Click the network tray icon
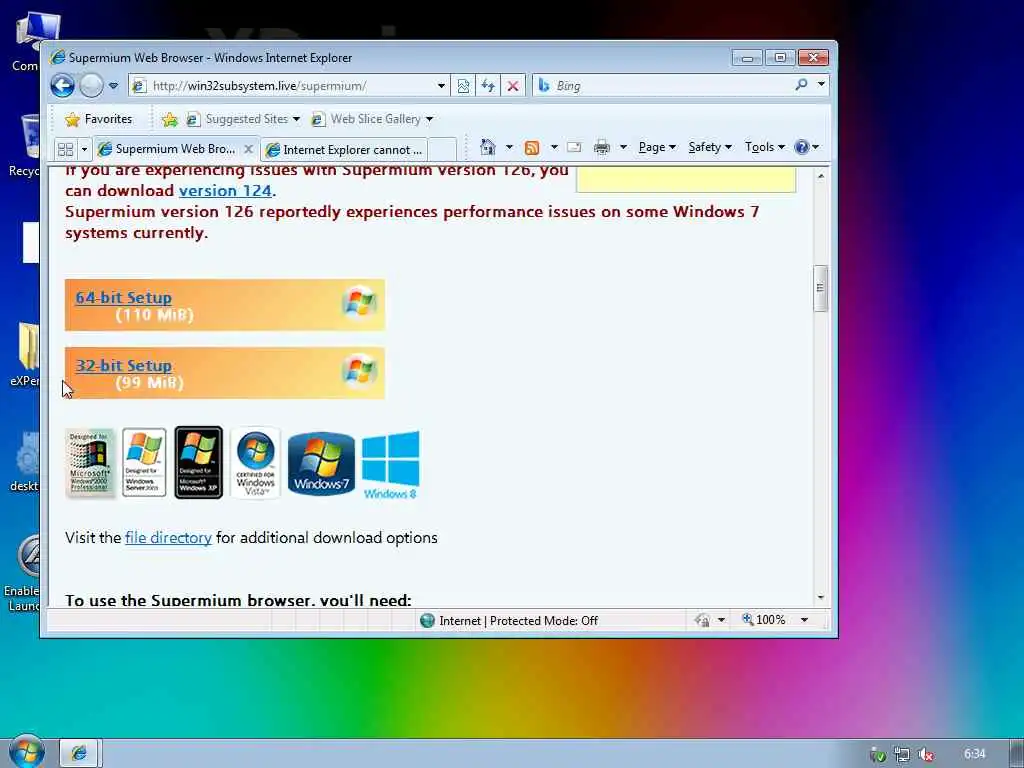The image size is (1024, 768). pyautogui.click(x=902, y=755)
